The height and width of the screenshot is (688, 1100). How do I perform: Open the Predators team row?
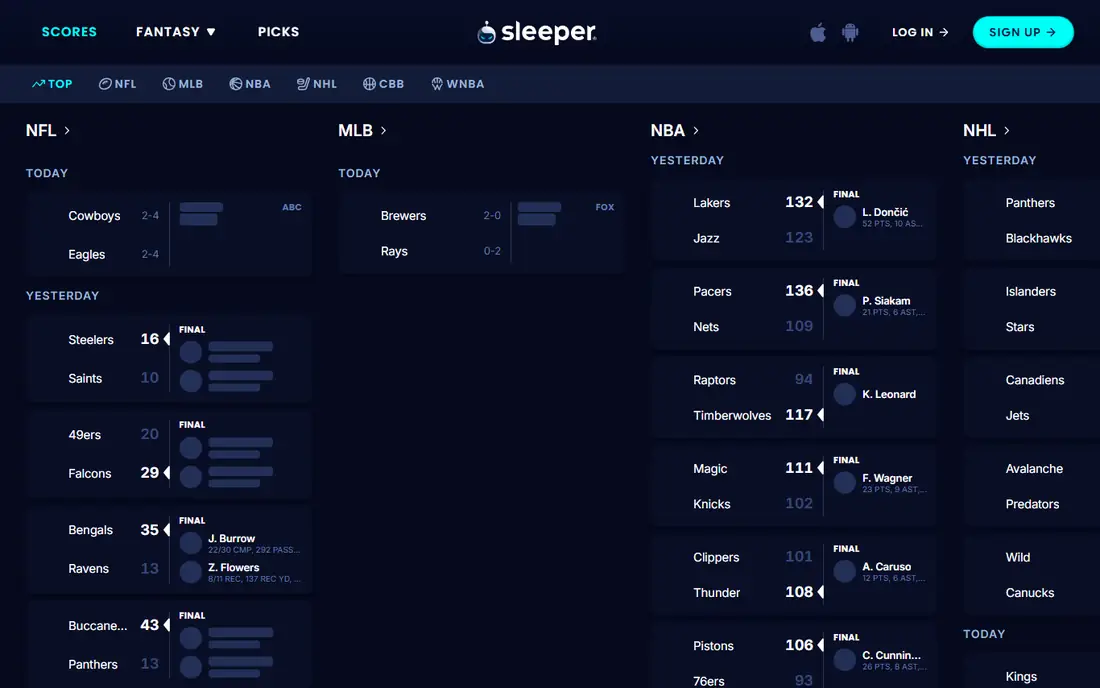pos(1033,504)
